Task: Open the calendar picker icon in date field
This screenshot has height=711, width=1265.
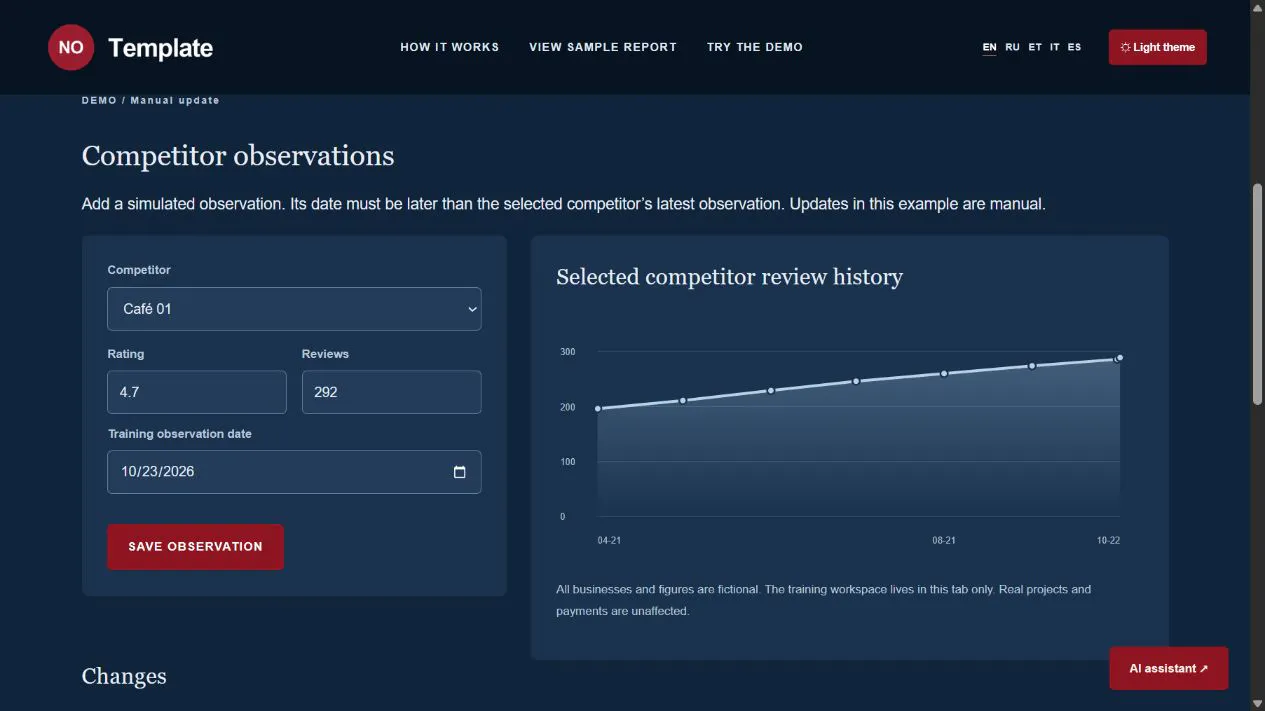Action: tap(460, 472)
